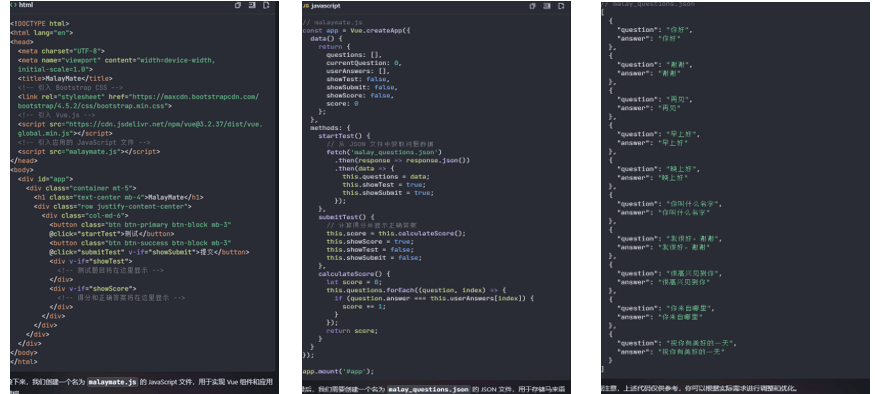
Task: Click the calculateScore() method line
Action: (x=354, y=273)
